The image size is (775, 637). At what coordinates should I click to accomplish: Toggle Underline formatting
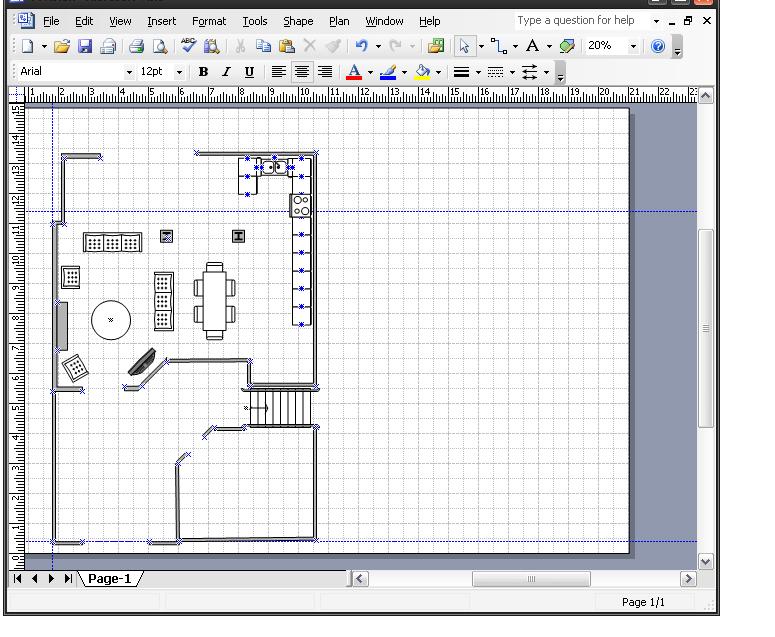(249, 72)
